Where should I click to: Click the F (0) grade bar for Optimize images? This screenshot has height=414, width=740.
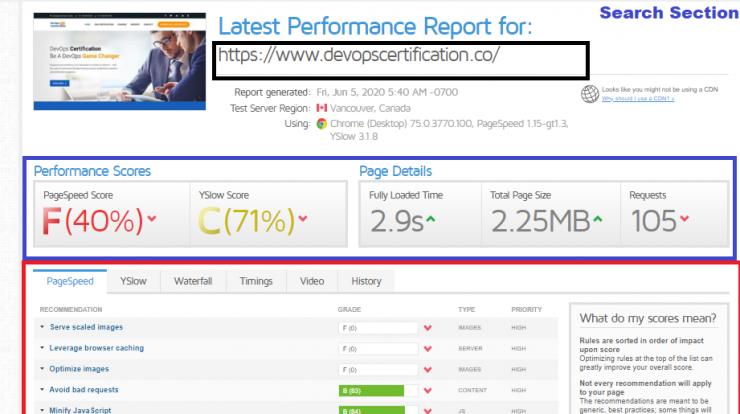tap(378, 370)
